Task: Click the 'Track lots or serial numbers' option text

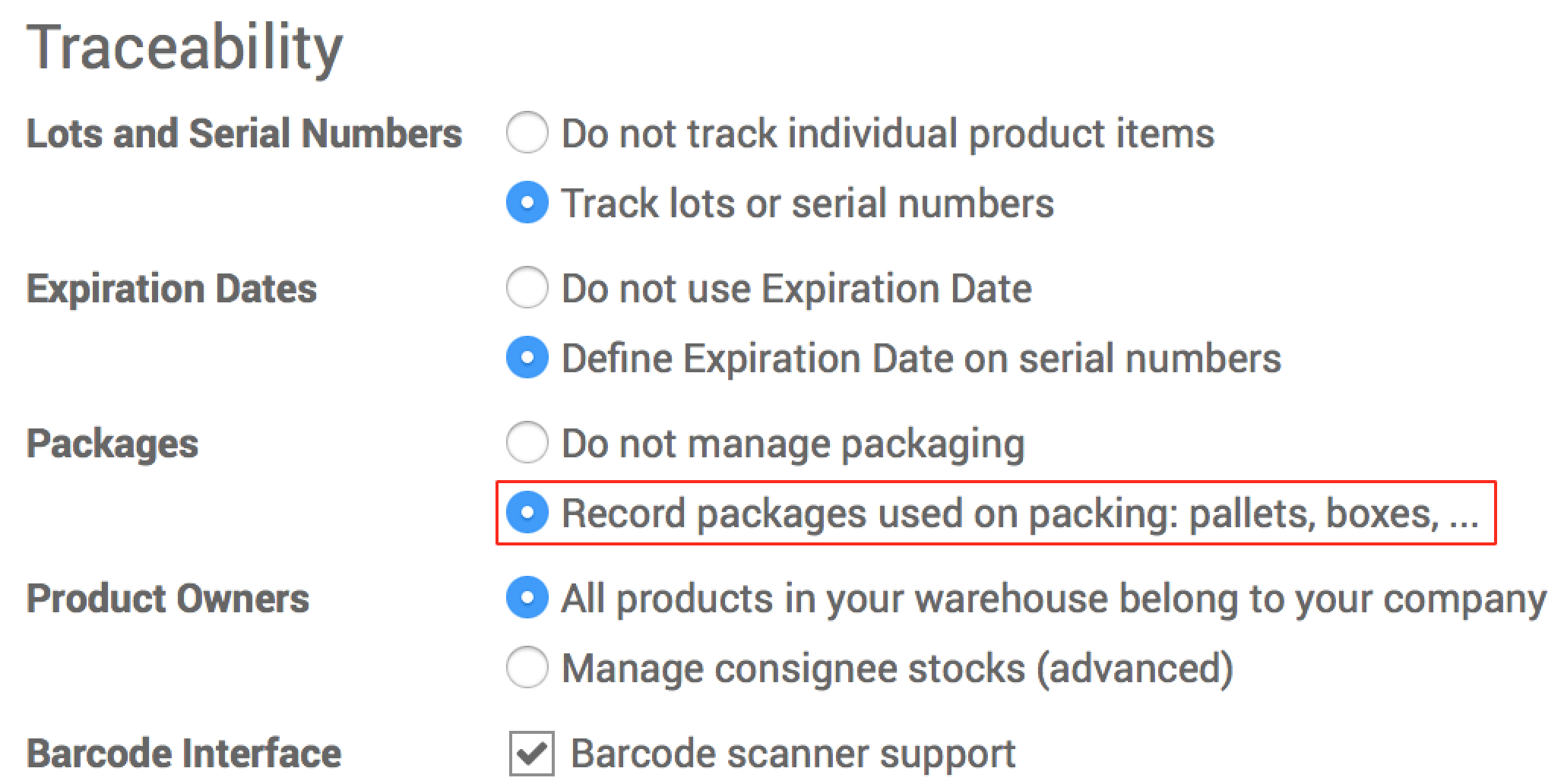Action: 807,204
